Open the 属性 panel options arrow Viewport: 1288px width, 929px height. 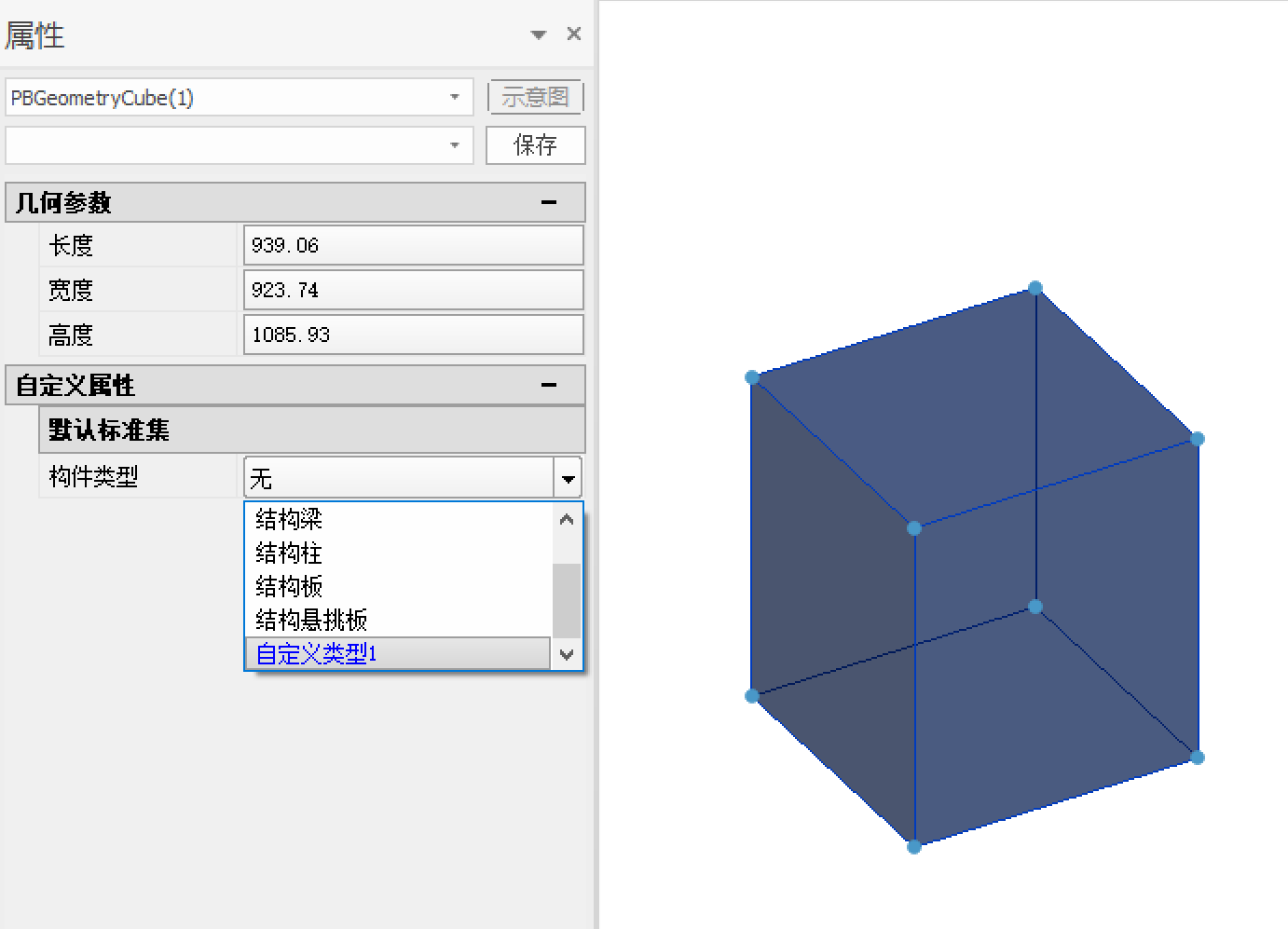539,35
